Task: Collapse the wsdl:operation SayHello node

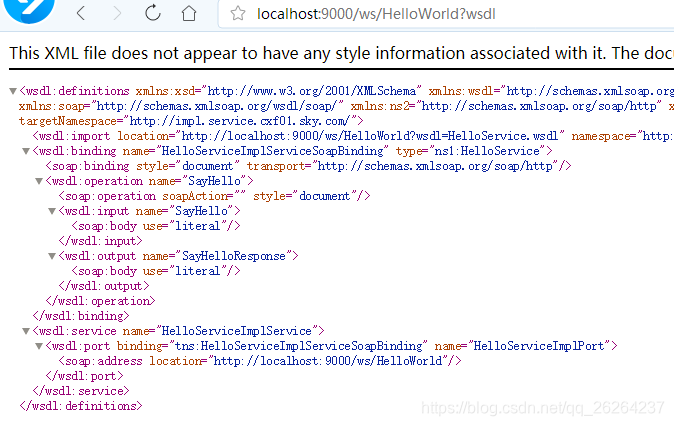Action: (39, 181)
